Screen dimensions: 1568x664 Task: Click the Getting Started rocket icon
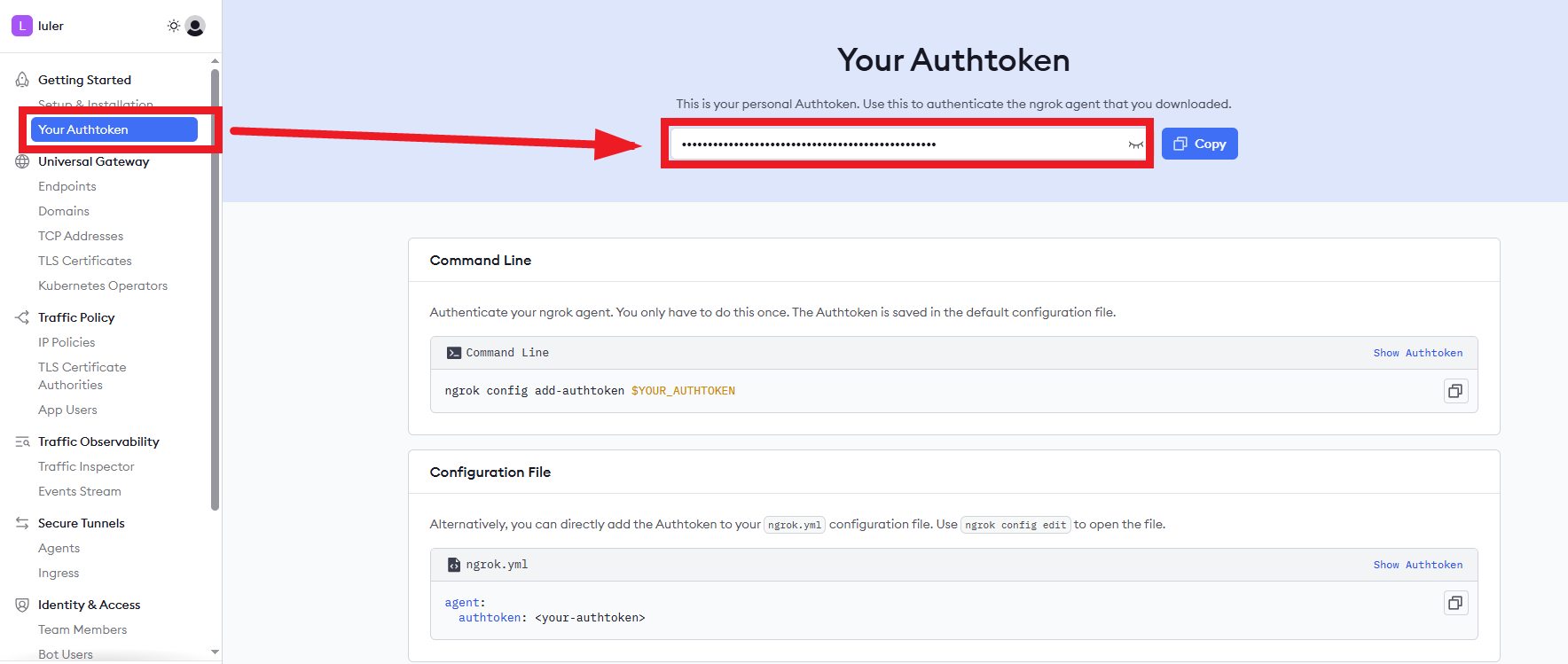point(22,80)
